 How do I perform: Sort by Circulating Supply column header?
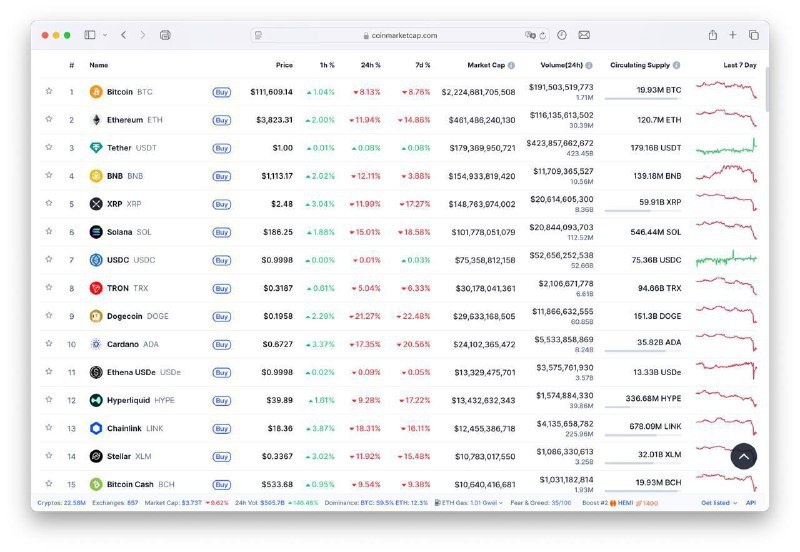click(640, 65)
